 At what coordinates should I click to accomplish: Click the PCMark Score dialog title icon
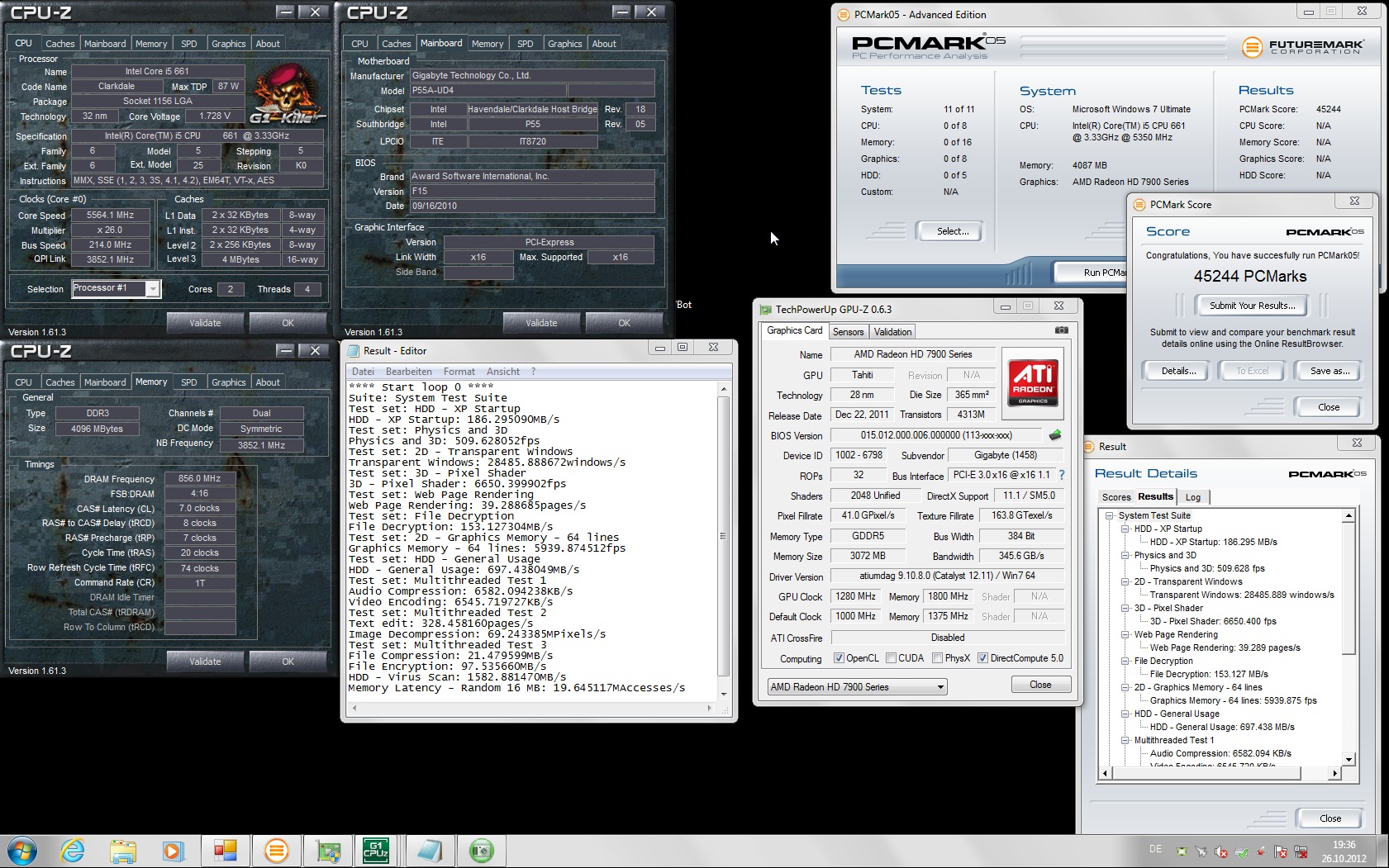1139,205
